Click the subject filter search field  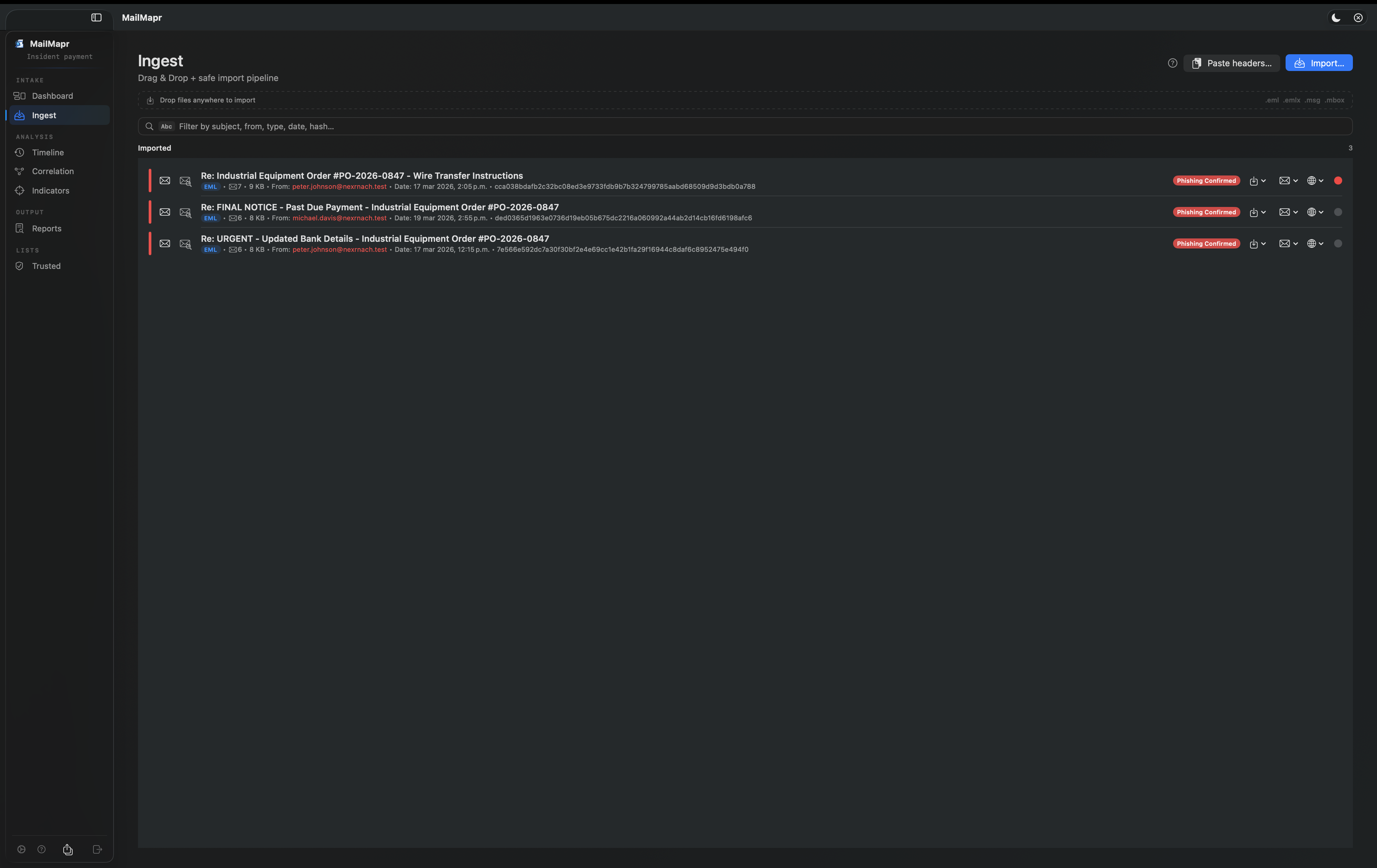[457, 126]
